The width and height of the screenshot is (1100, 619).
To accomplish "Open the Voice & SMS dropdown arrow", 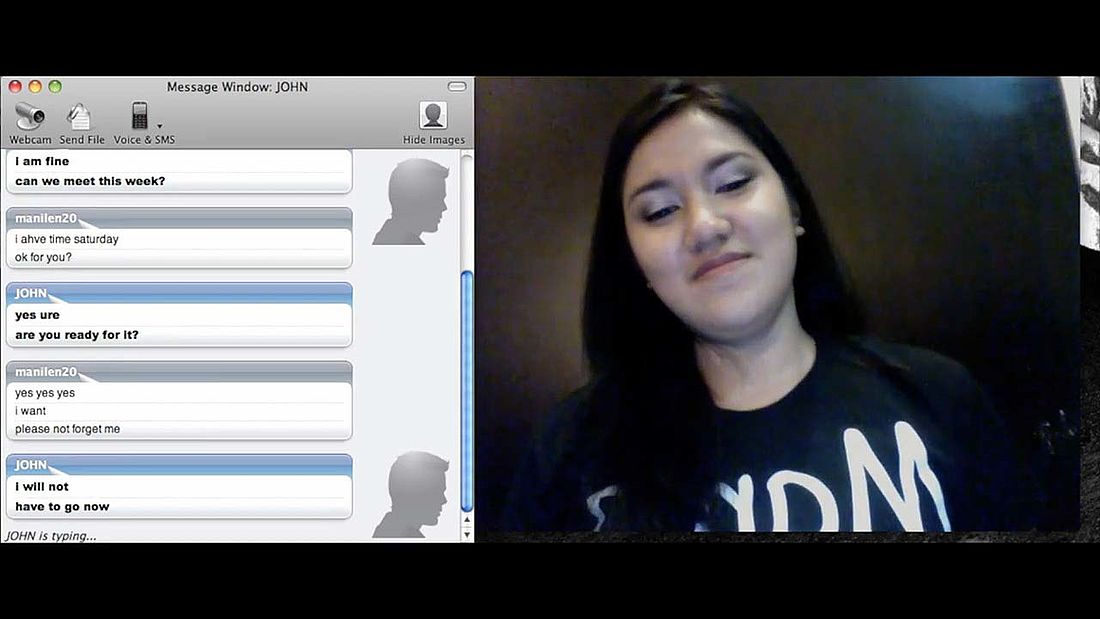I will pos(160,126).
